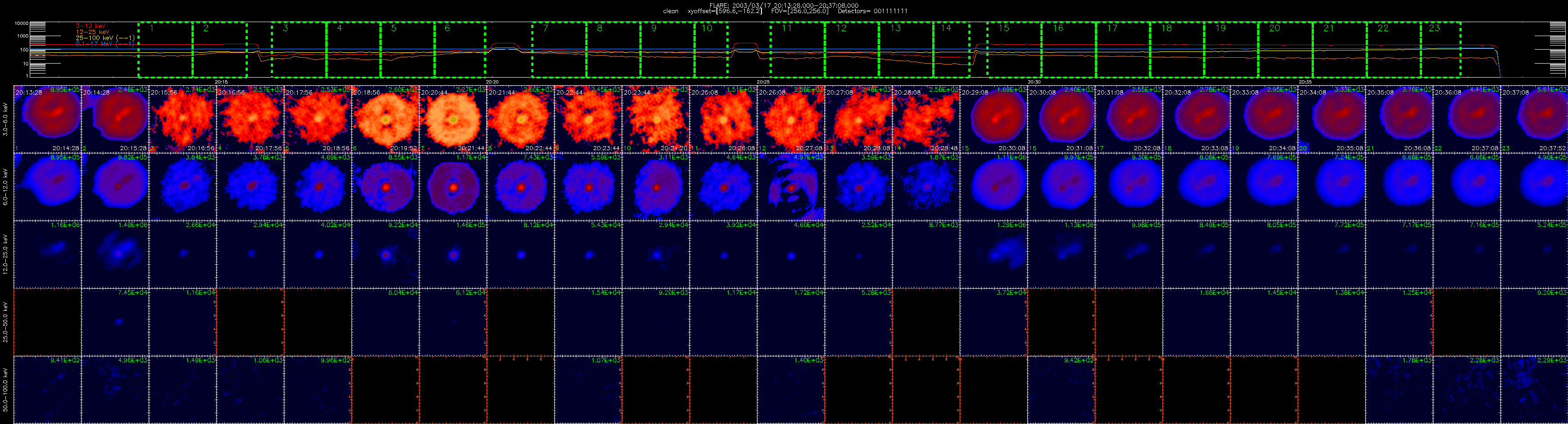Click the 50.0-100.0 keV row label
Image resolution: width=1568 pixels, height=424 pixels.
[x=6, y=389]
